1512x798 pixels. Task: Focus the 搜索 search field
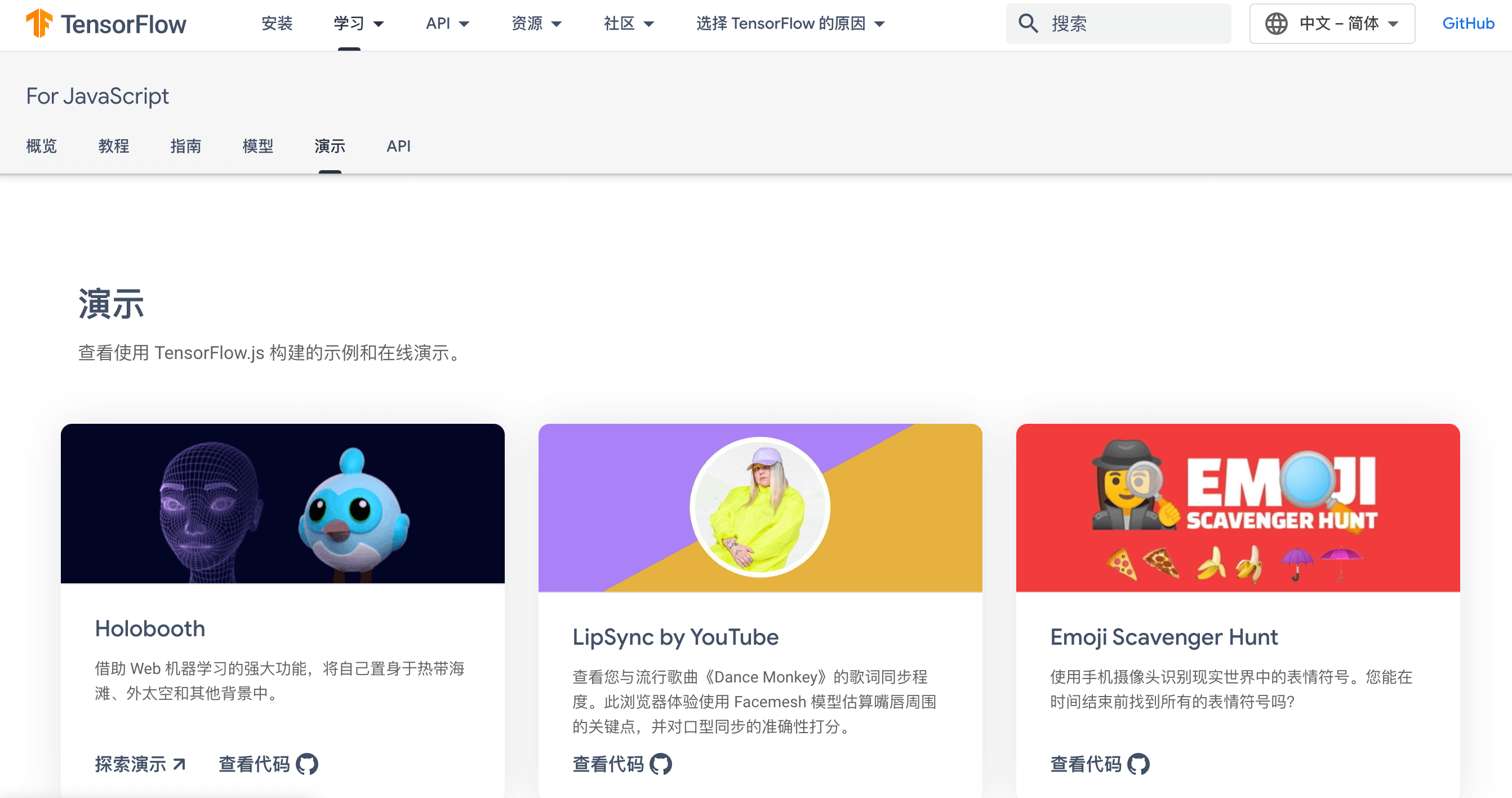point(1118,24)
